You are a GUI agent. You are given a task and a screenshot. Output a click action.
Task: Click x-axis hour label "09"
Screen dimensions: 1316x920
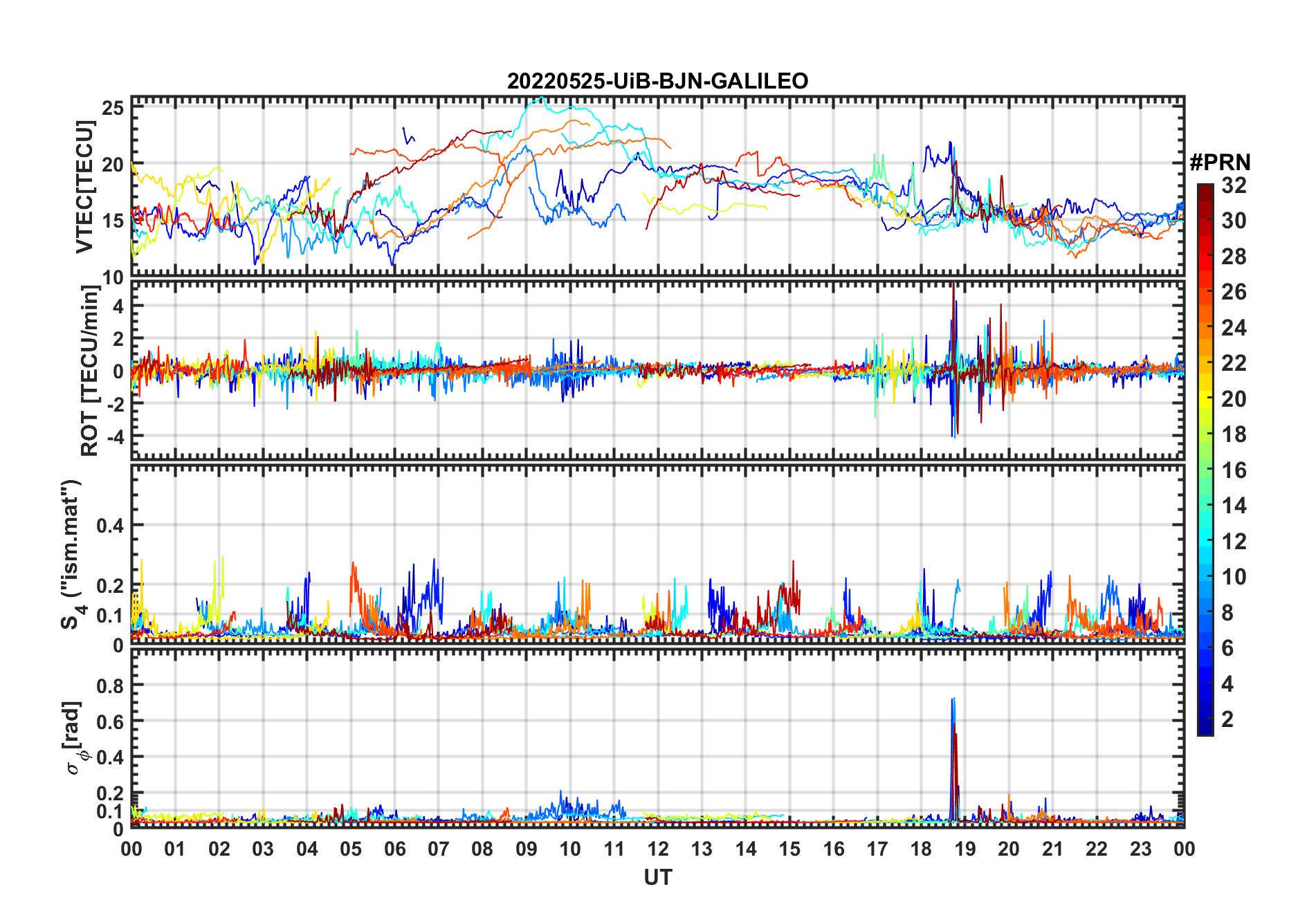pos(527,849)
